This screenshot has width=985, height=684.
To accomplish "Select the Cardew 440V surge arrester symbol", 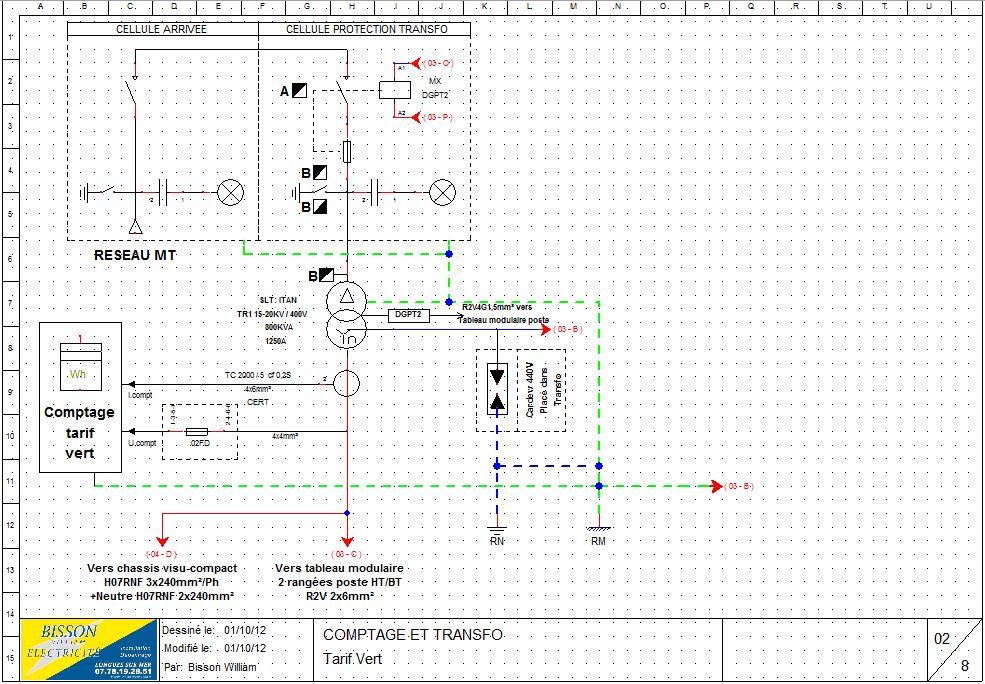I will tap(497, 389).
